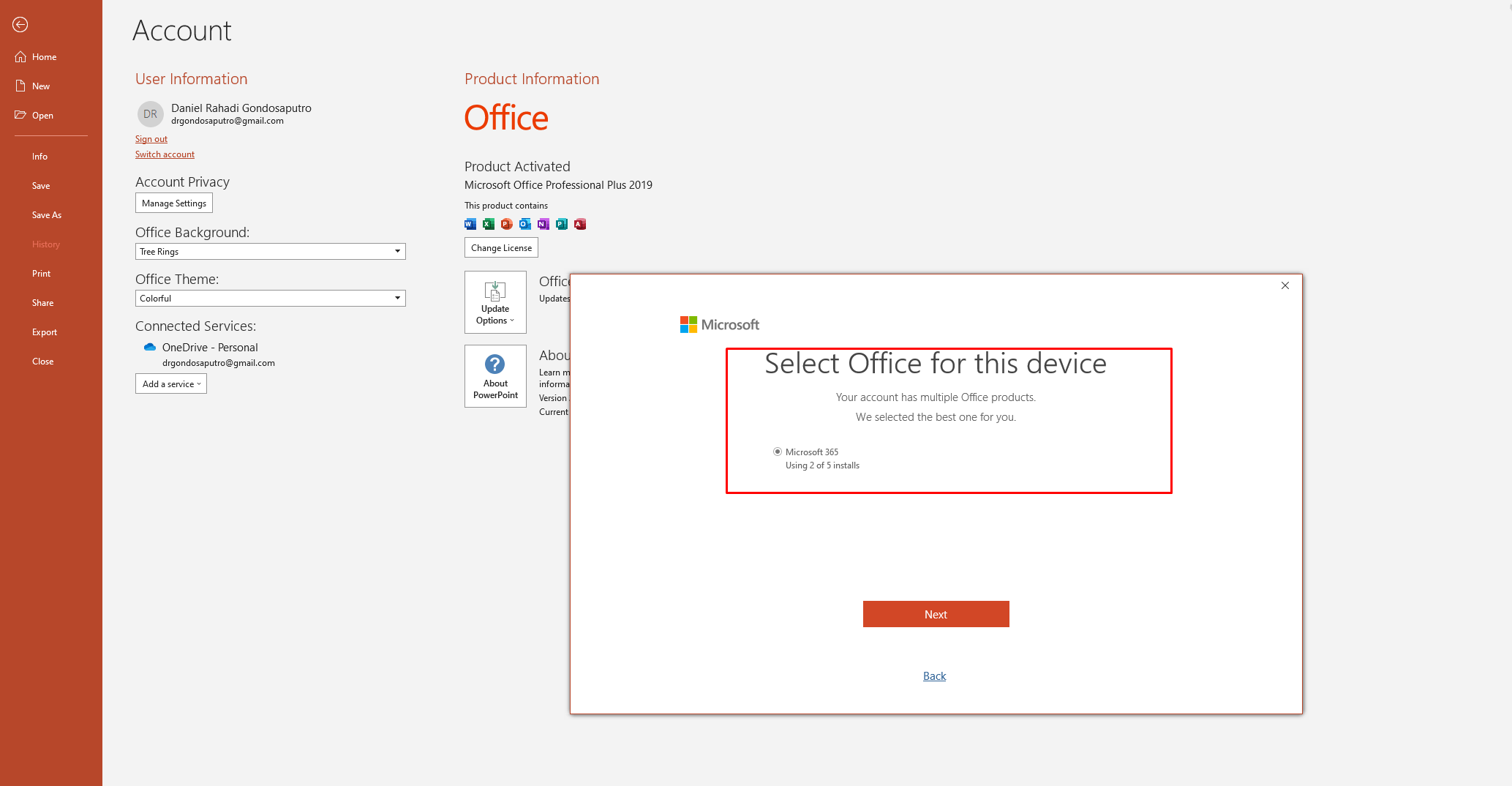The height and width of the screenshot is (786, 1512).
Task: Select New in the backstage menu
Action: click(x=32, y=86)
